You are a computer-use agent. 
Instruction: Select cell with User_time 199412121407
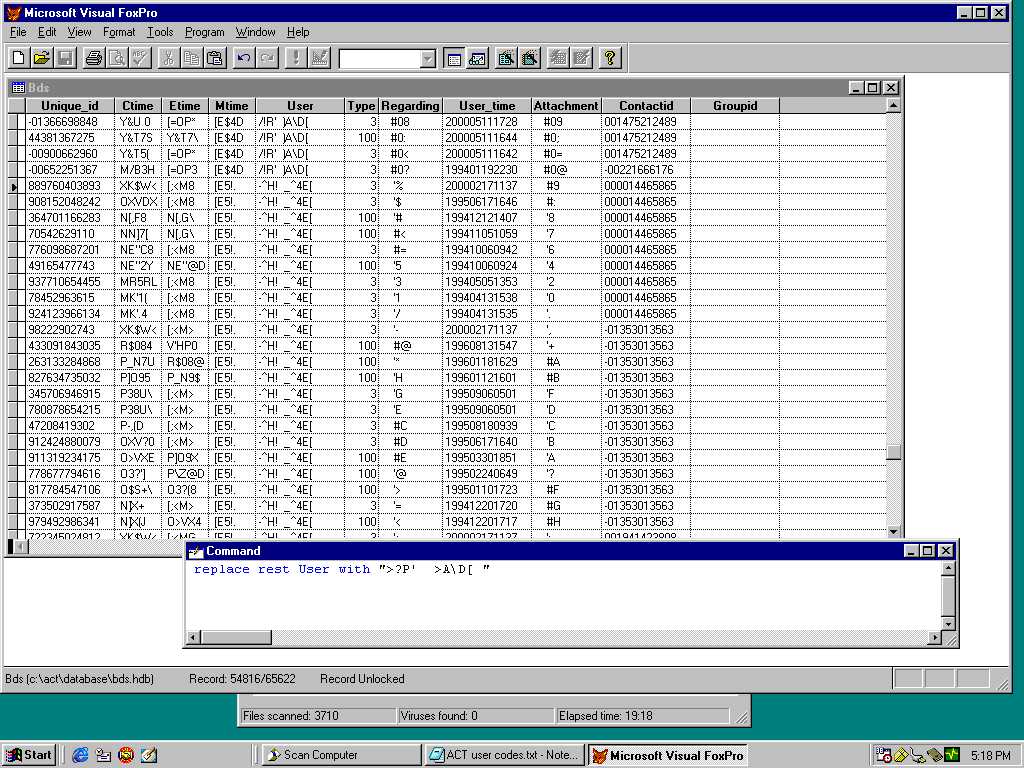[x=487, y=218]
